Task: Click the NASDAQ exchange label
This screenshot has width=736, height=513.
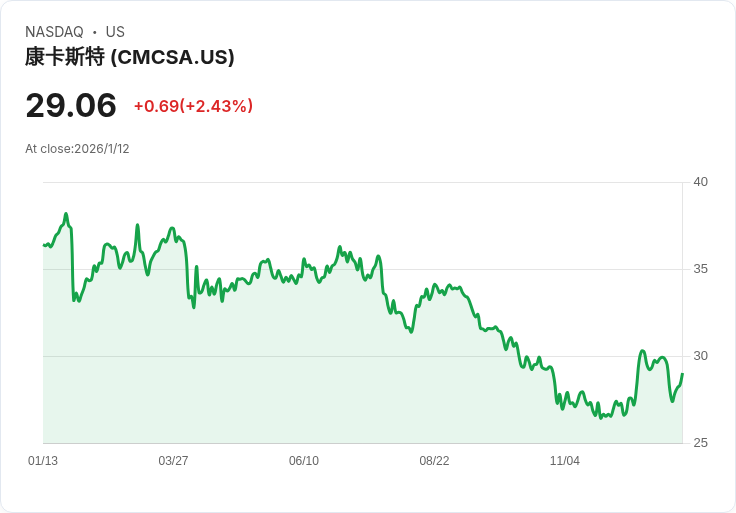Action: pos(54,32)
